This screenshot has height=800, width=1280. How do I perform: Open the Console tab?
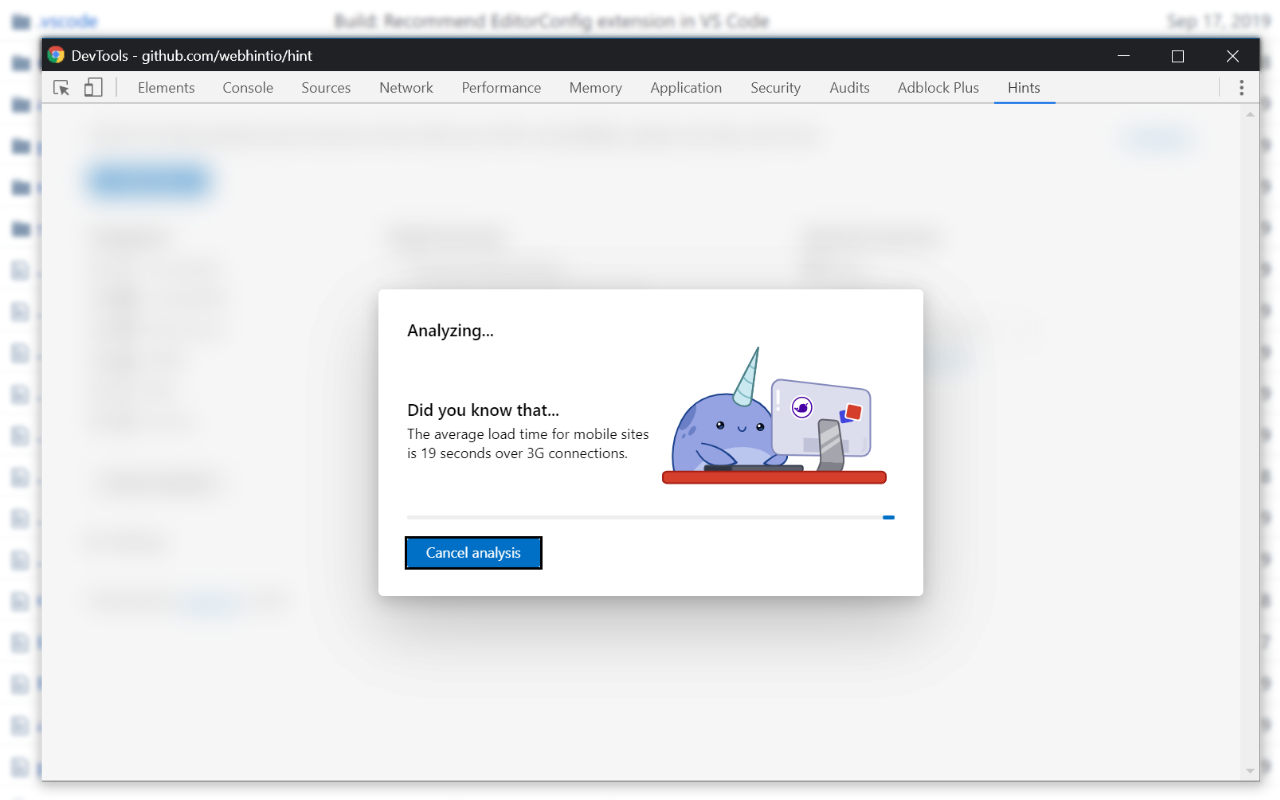tap(247, 88)
